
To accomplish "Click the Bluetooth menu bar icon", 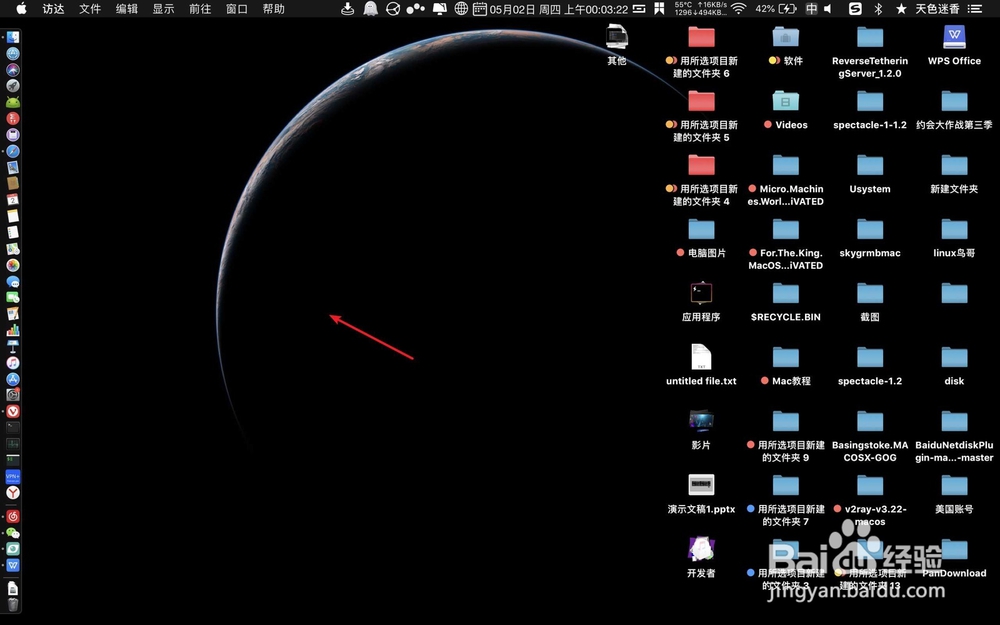I will (x=878, y=9).
